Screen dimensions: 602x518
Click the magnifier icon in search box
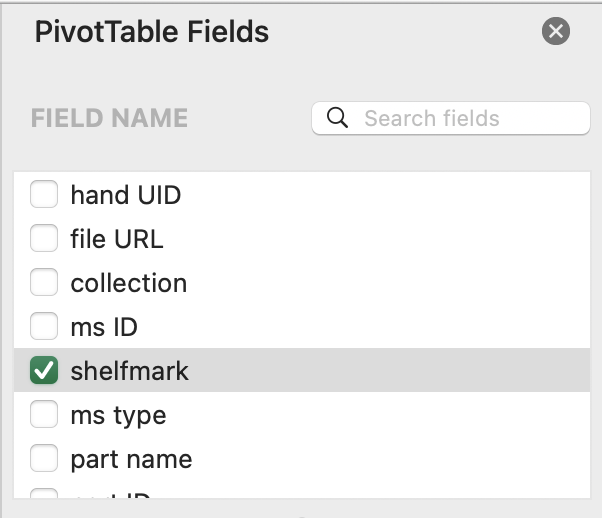[x=337, y=118]
